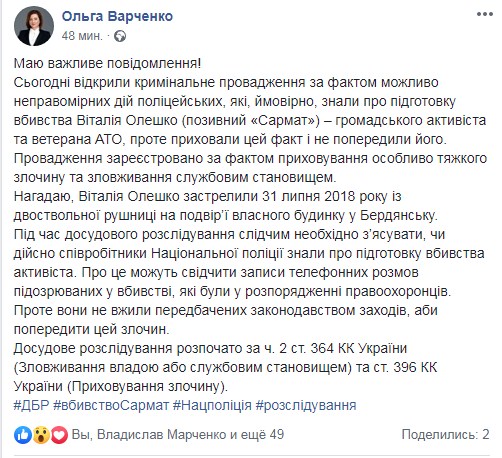Click the line mentioning ст. 396 КК
The image size is (502, 458).
(225, 367)
